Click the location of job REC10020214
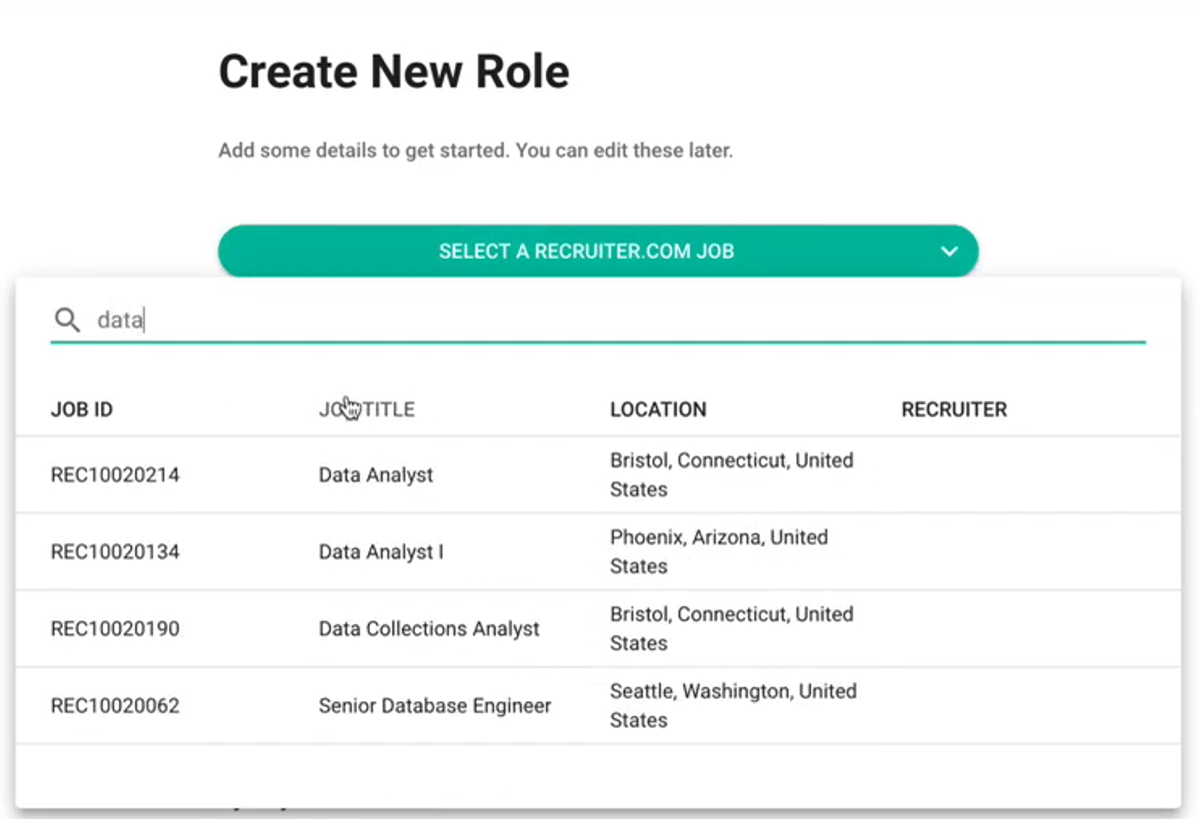This screenshot has height=819, width=1200. coord(731,475)
